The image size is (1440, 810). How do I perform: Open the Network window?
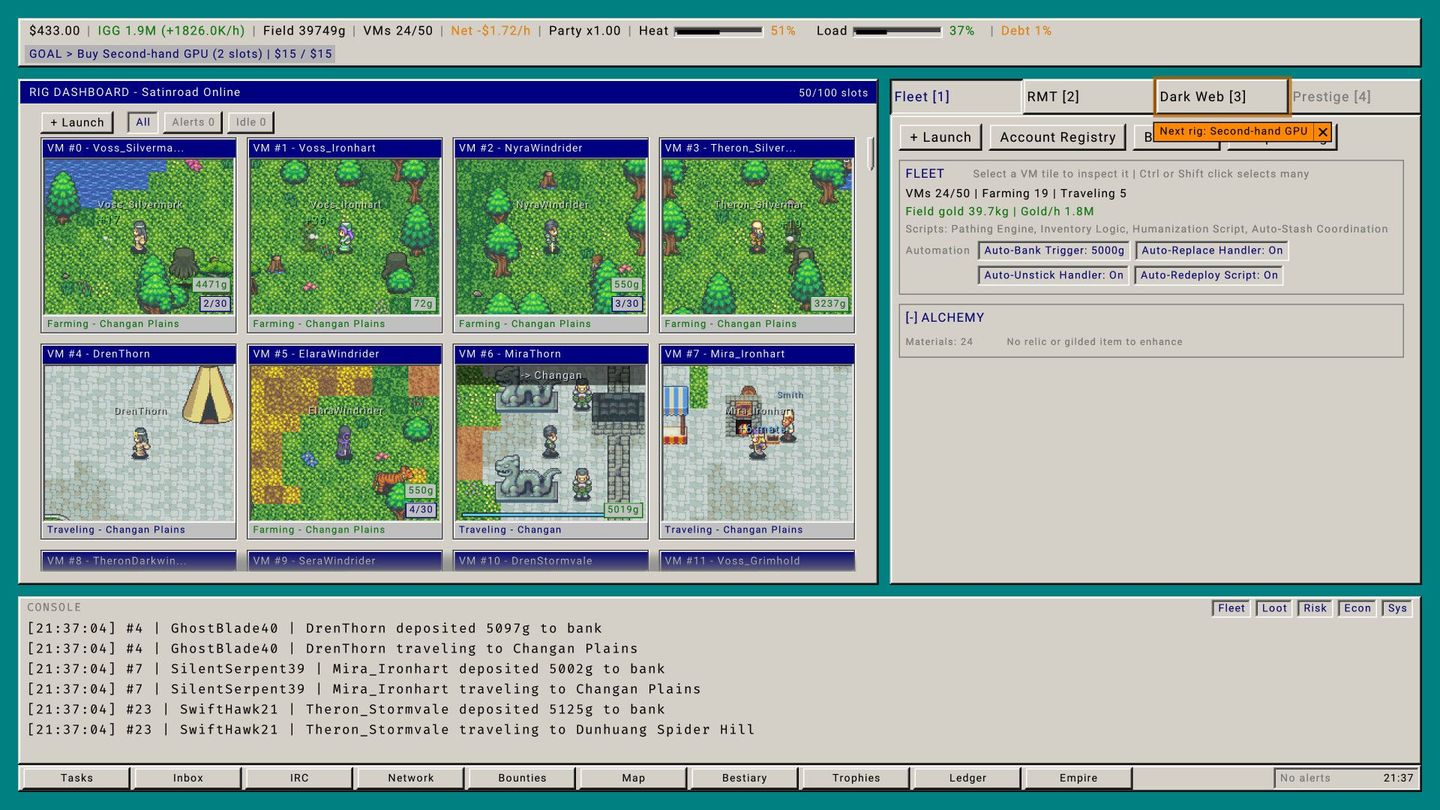point(411,778)
